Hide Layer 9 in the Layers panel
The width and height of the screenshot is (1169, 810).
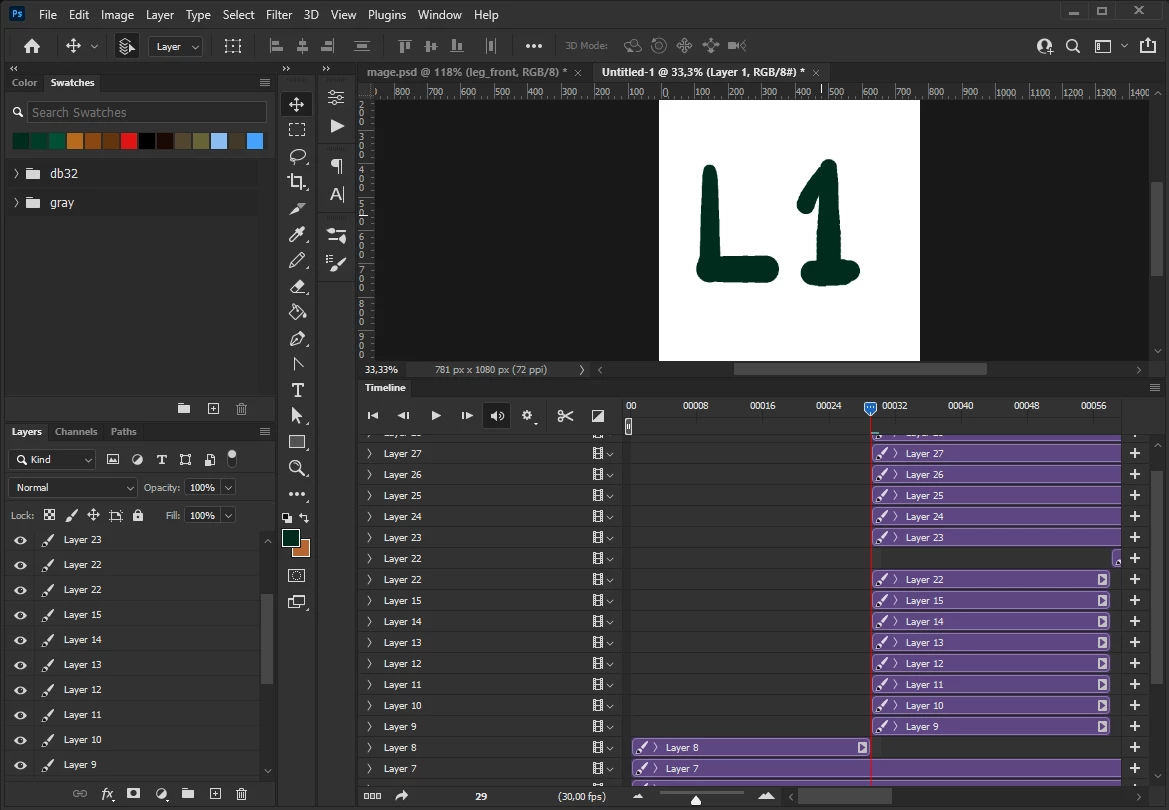click(20, 765)
